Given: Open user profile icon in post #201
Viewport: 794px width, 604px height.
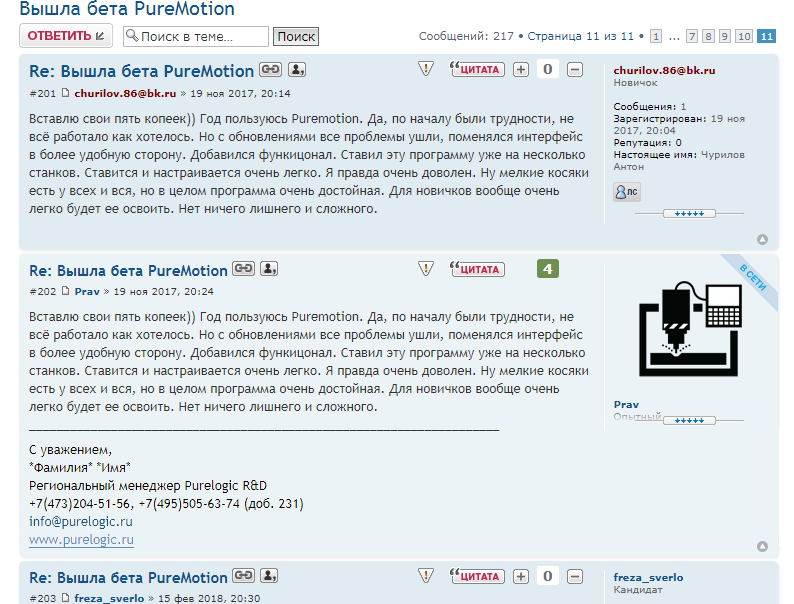Looking at the screenshot, I should (297, 69).
